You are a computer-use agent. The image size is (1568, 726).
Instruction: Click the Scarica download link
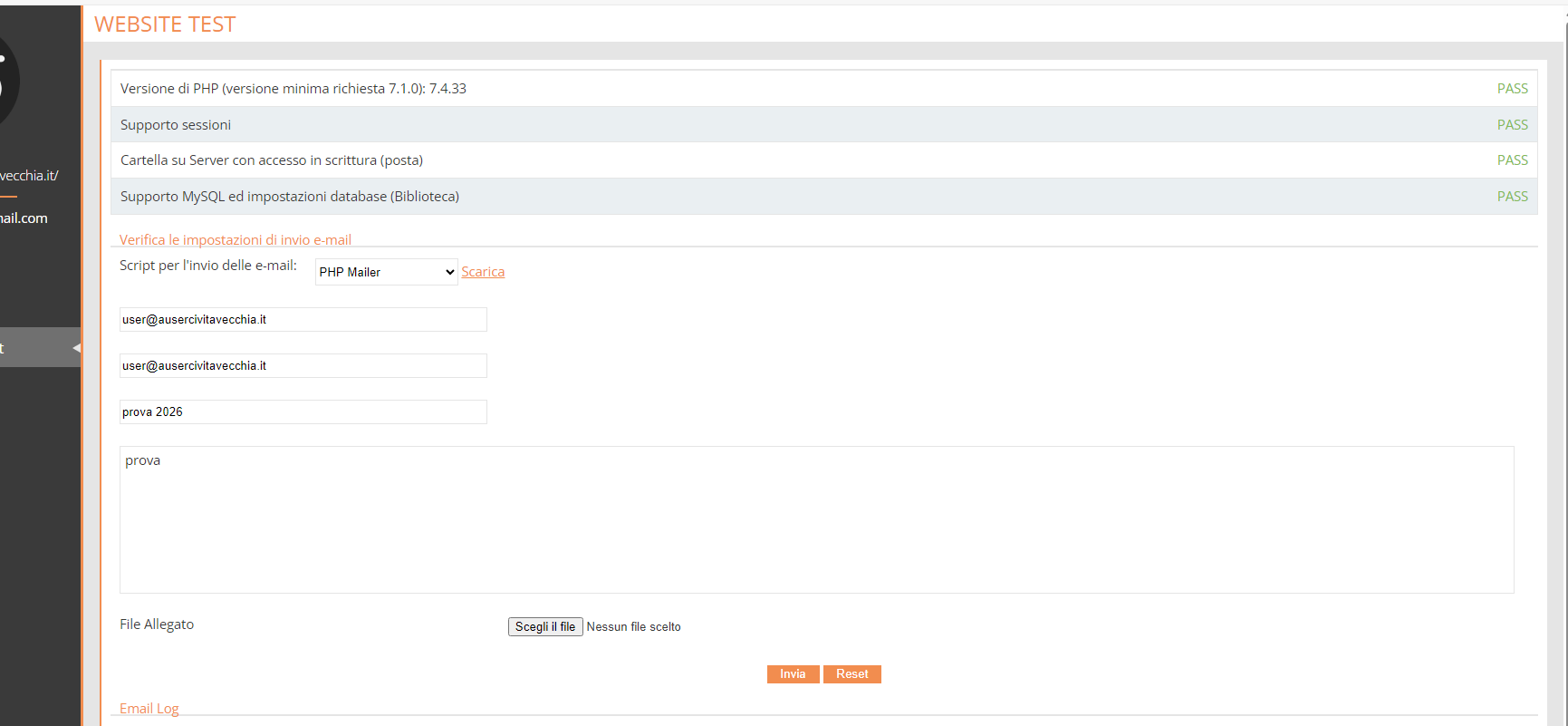[x=483, y=272]
